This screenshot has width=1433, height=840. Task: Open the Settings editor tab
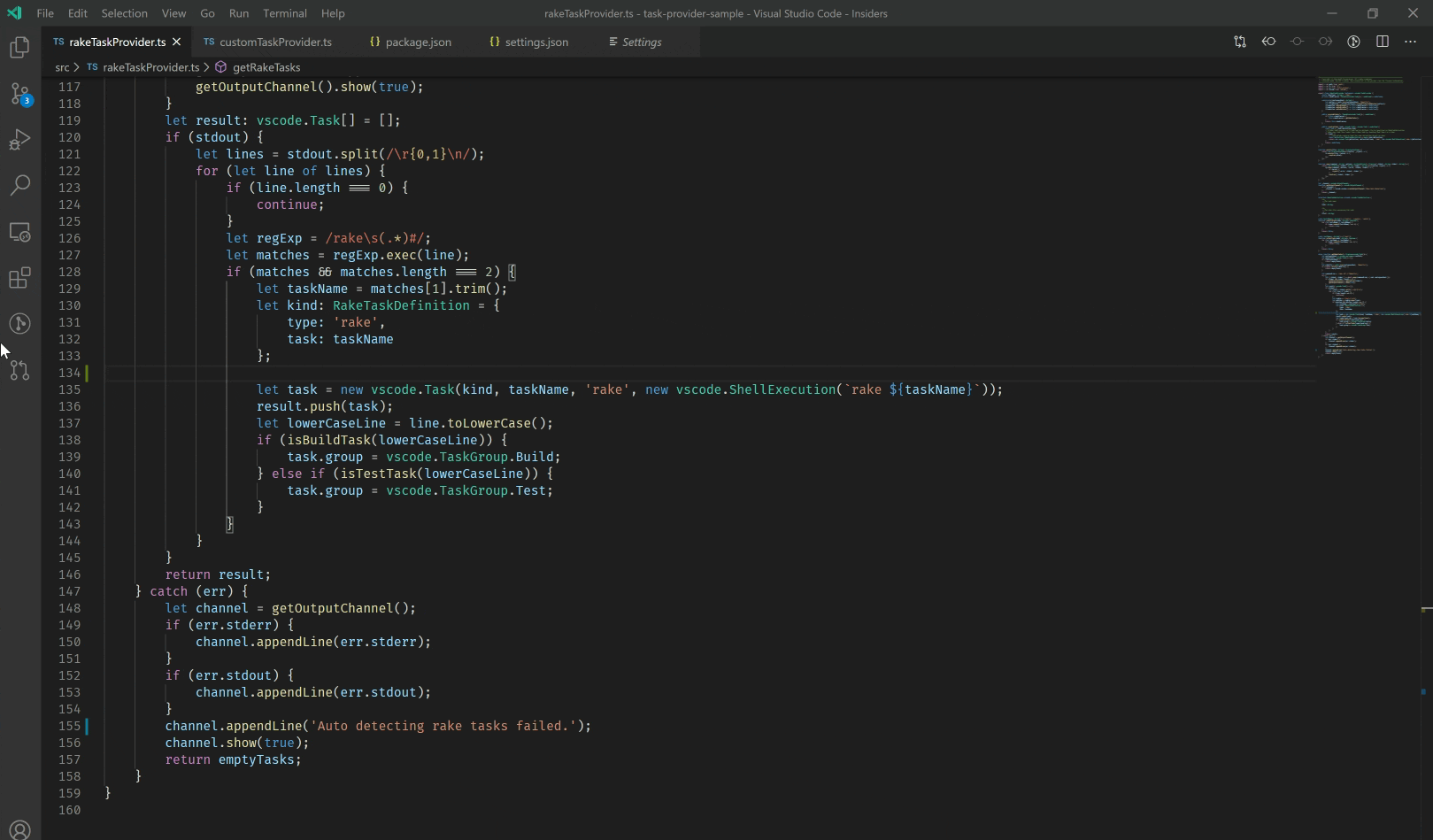(x=639, y=42)
